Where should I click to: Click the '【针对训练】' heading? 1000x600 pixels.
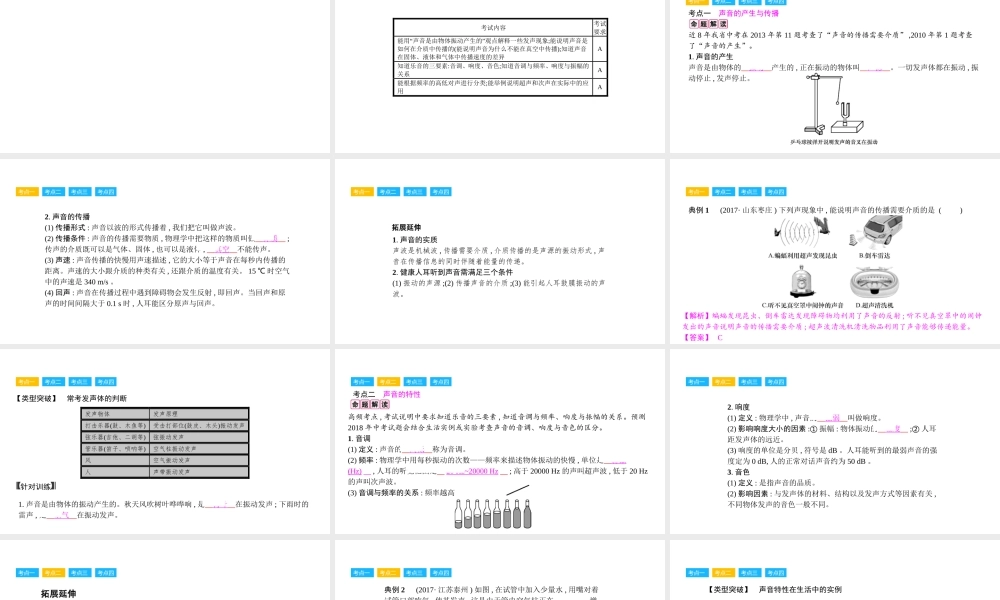click(36, 487)
